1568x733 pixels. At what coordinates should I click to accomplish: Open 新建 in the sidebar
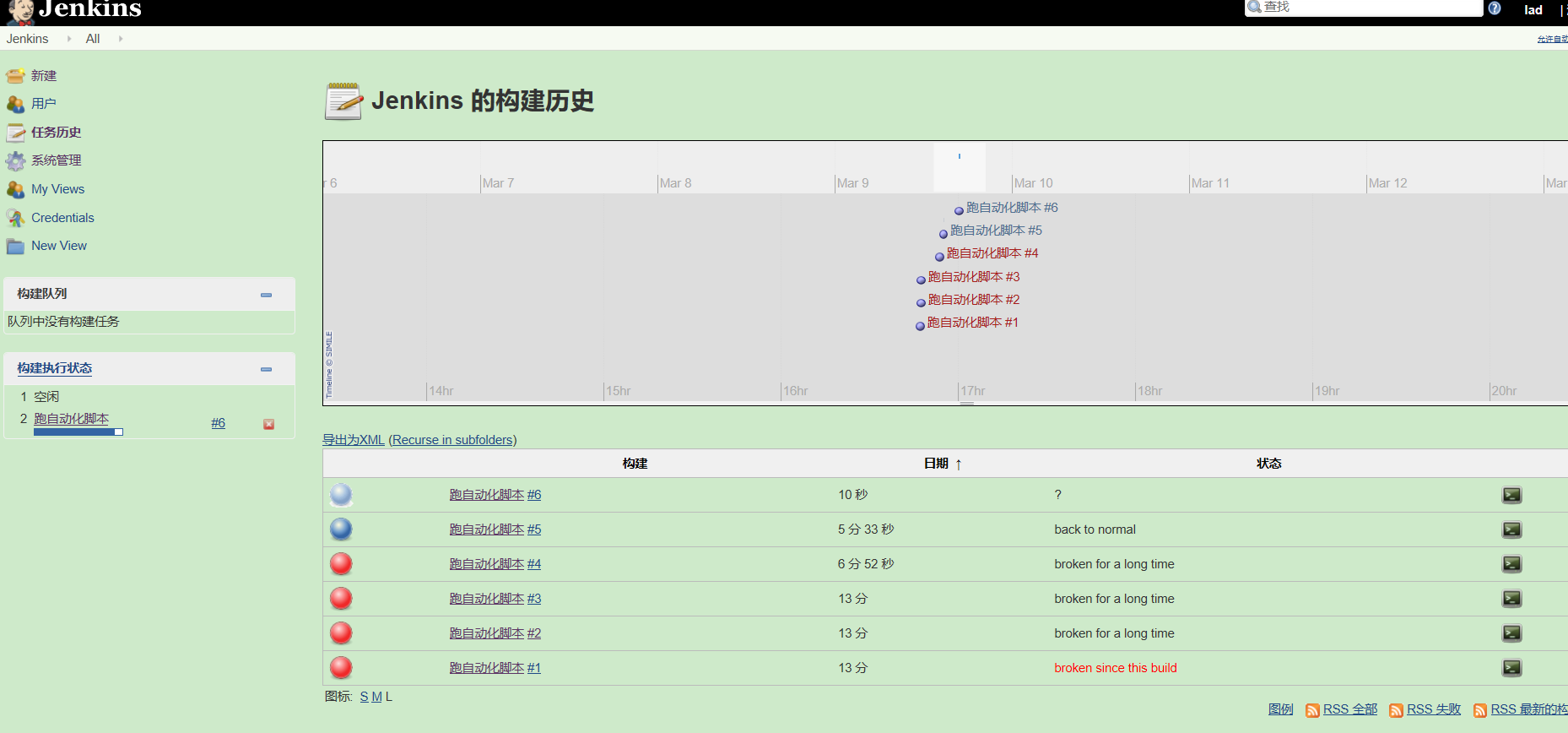click(x=44, y=76)
